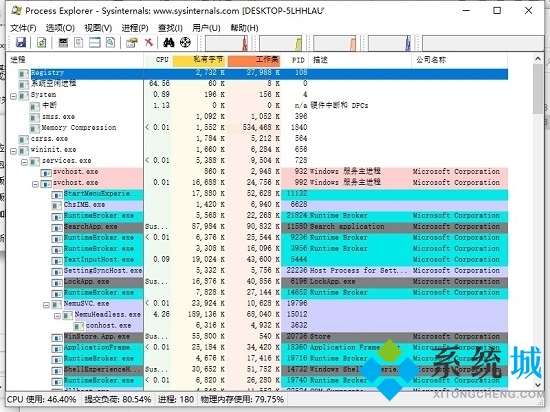Click the orange physical memory mini graph
550x412 pixels.
pos(335,43)
